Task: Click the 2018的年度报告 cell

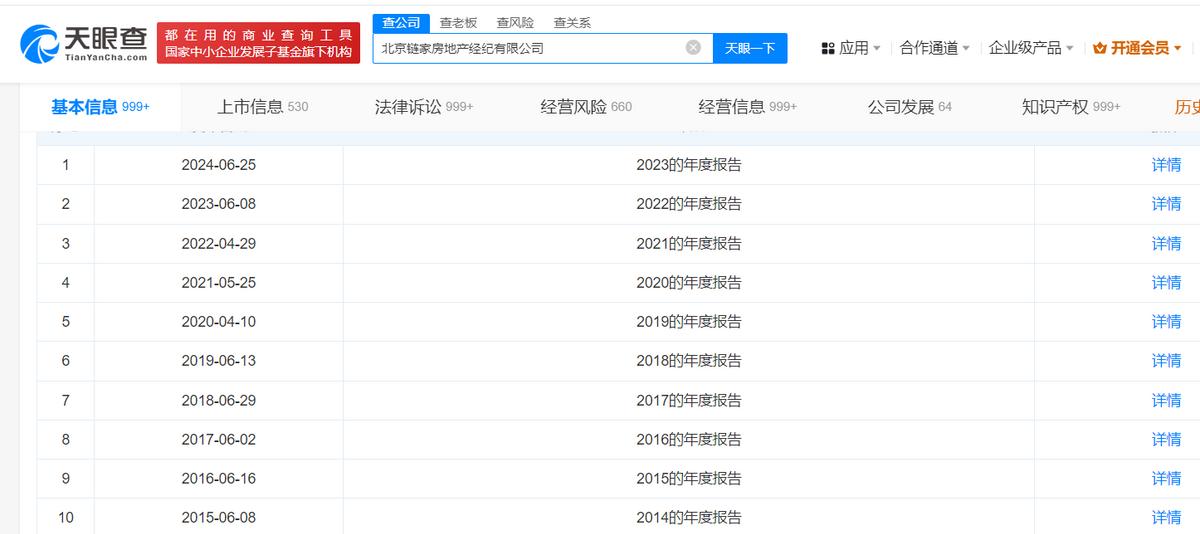Action: [689, 361]
